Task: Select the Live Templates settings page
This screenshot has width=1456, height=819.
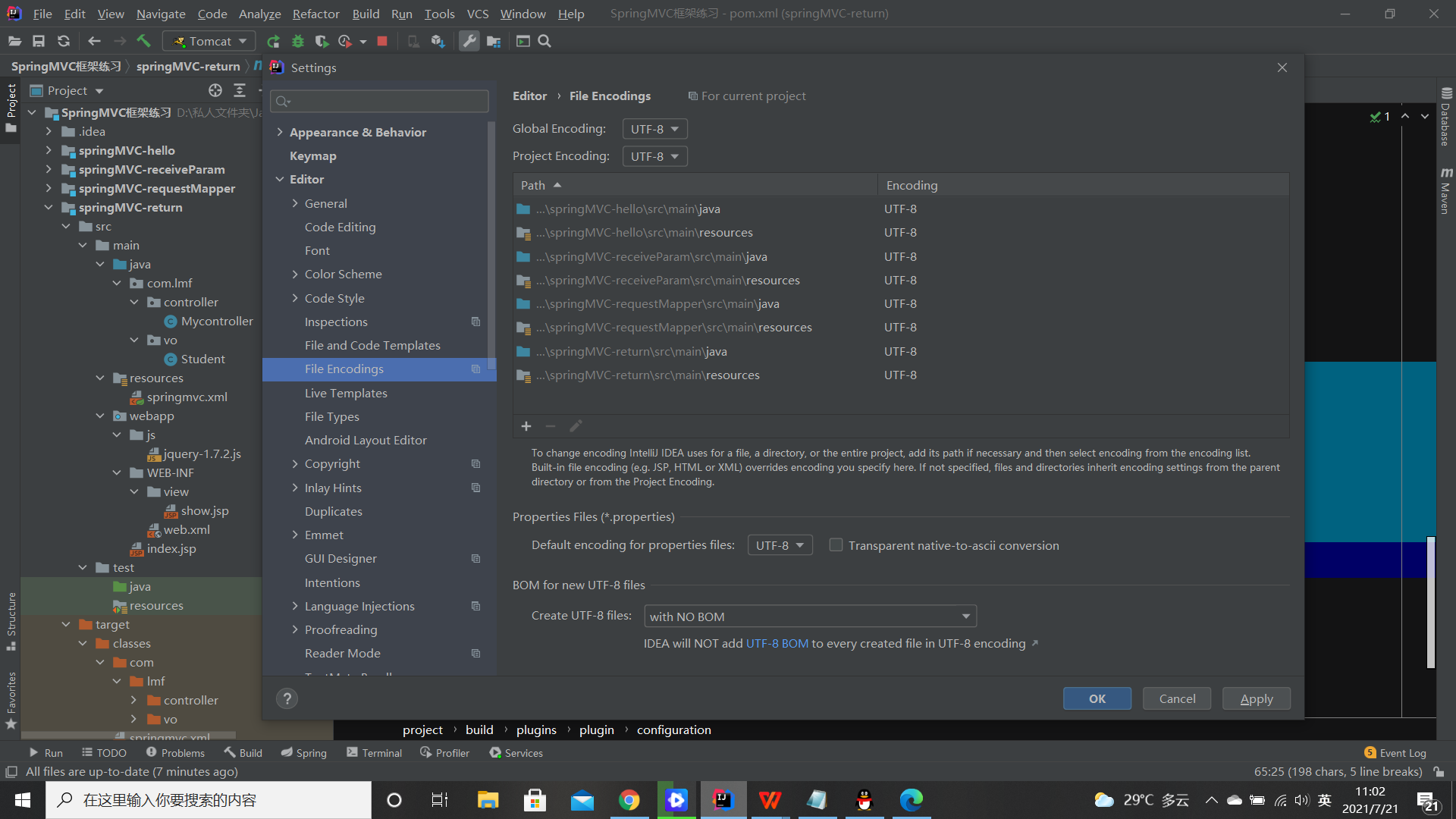Action: [346, 393]
